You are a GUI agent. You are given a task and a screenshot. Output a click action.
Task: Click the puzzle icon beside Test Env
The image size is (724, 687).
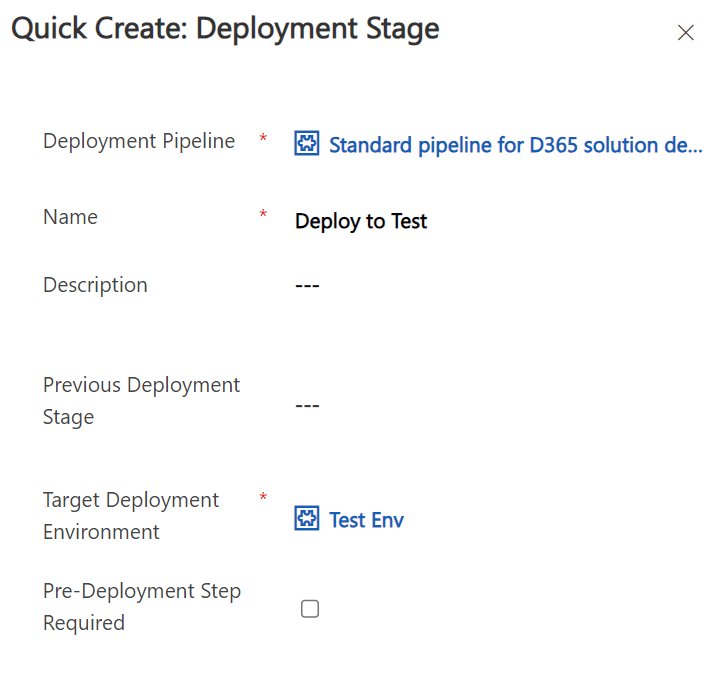306,519
